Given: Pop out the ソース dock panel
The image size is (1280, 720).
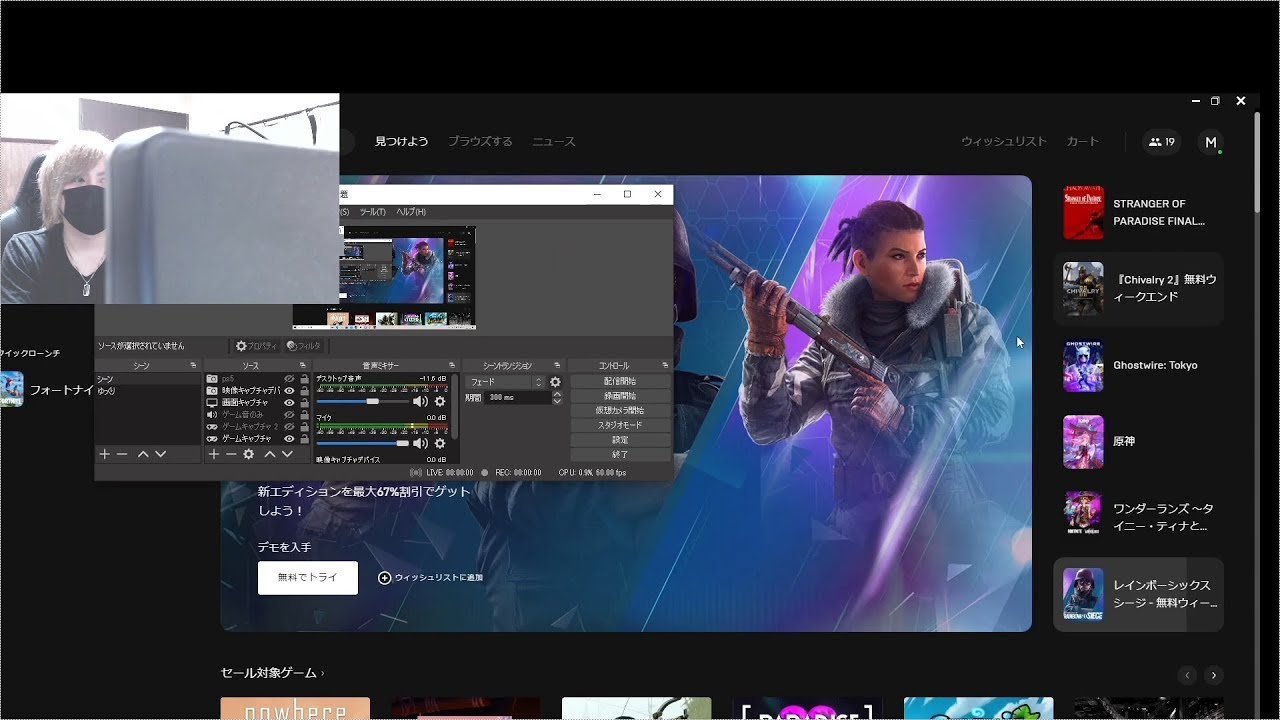Looking at the screenshot, I should click(x=304, y=366).
